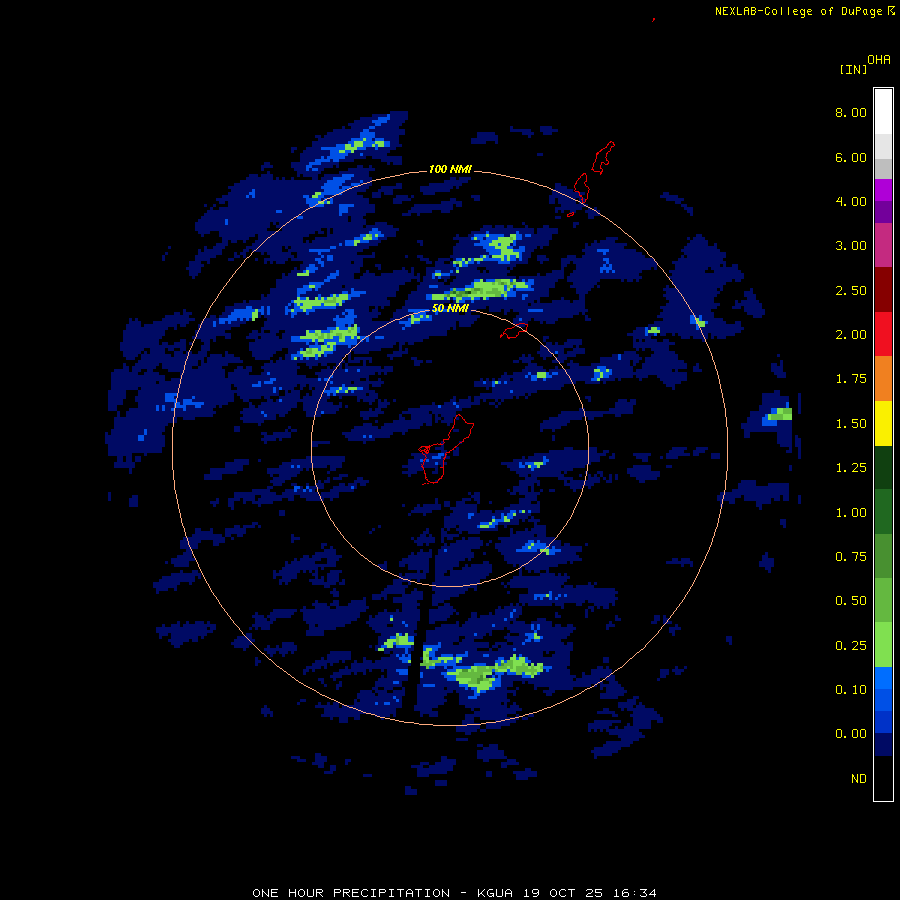Click the 2.50 legend value
Viewport: 900px width, 900px height.
(851, 290)
